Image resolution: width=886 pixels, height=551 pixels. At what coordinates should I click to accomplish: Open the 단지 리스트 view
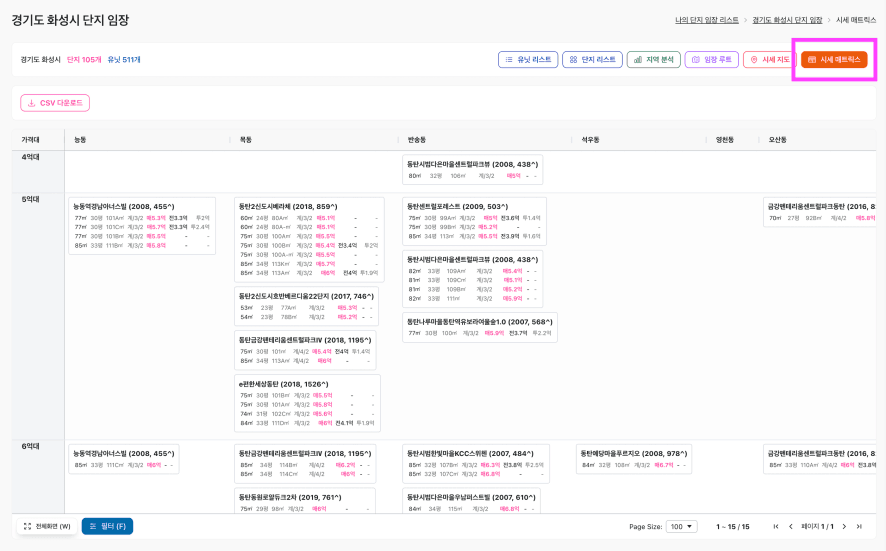click(592, 60)
